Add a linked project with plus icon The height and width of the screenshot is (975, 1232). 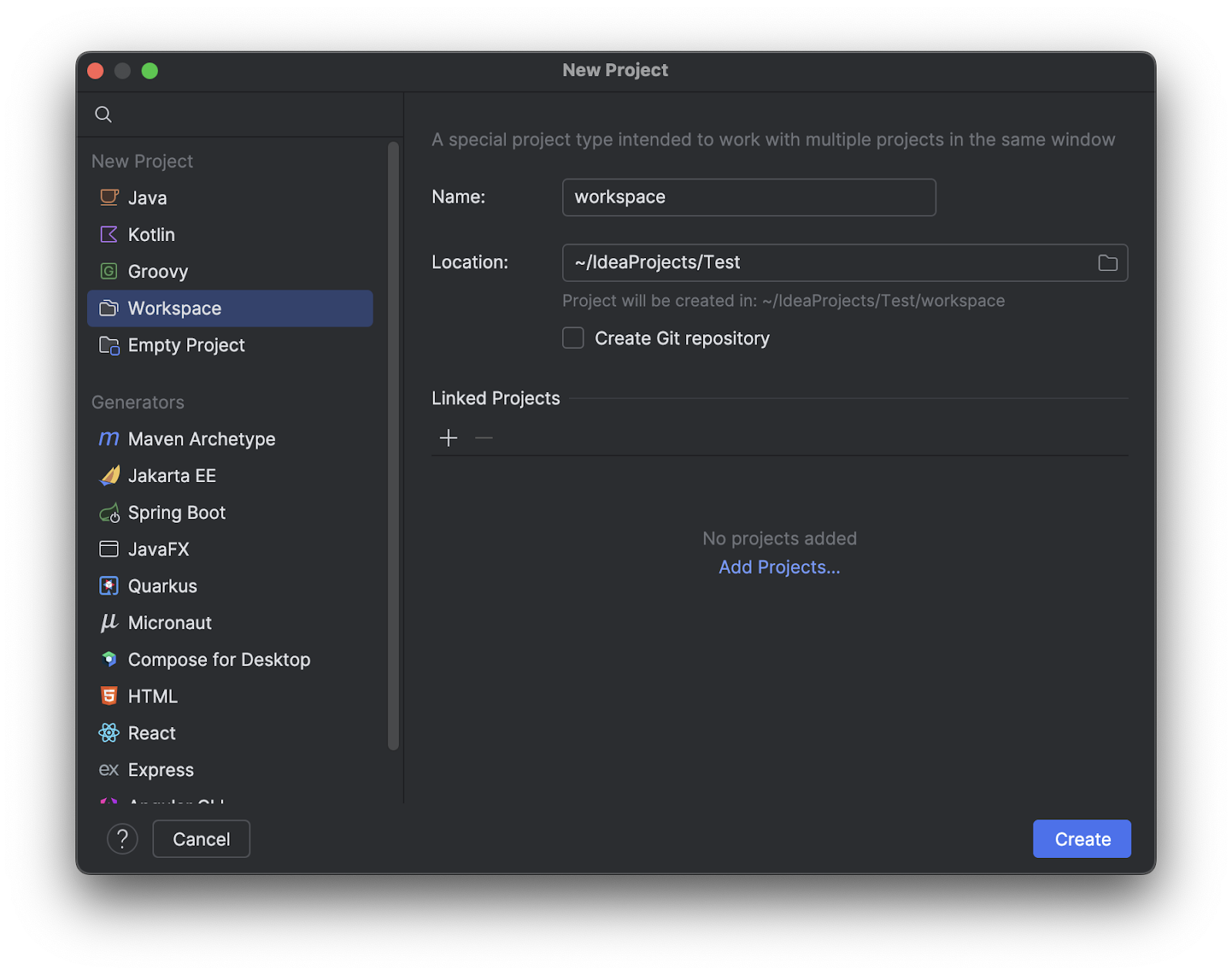[448, 438]
